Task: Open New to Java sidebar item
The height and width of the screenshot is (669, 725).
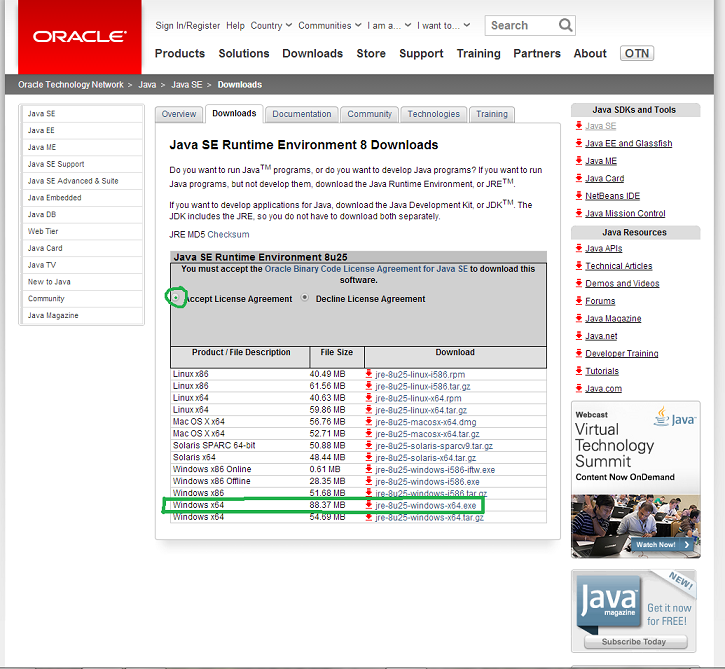Action: click(x=49, y=282)
